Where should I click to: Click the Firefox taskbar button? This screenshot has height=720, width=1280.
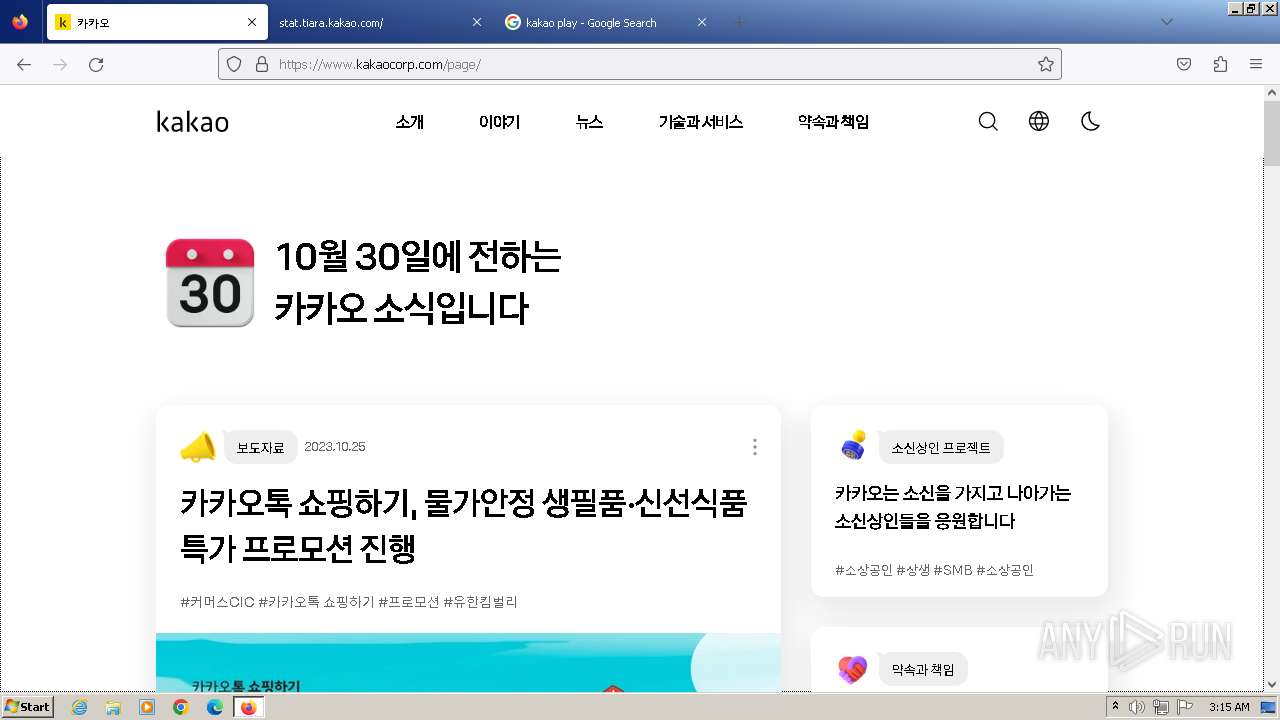tap(248, 707)
